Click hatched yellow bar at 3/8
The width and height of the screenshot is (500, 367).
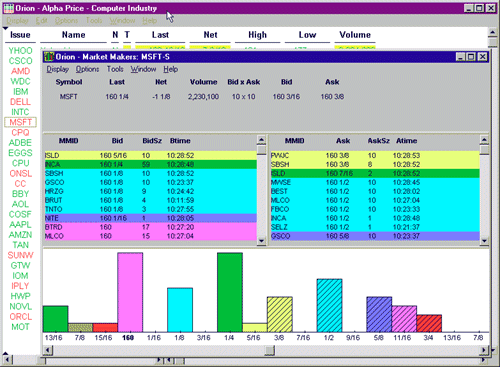coord(280,314)
